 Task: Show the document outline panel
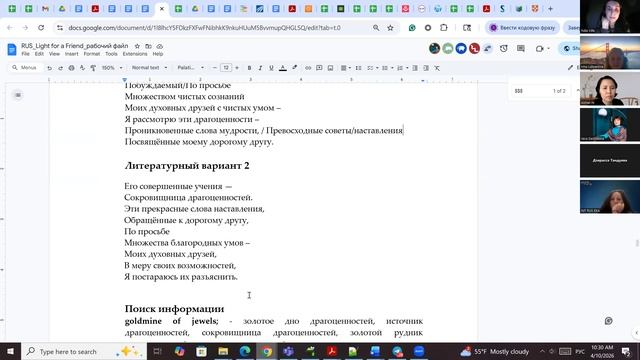[18, 95]
